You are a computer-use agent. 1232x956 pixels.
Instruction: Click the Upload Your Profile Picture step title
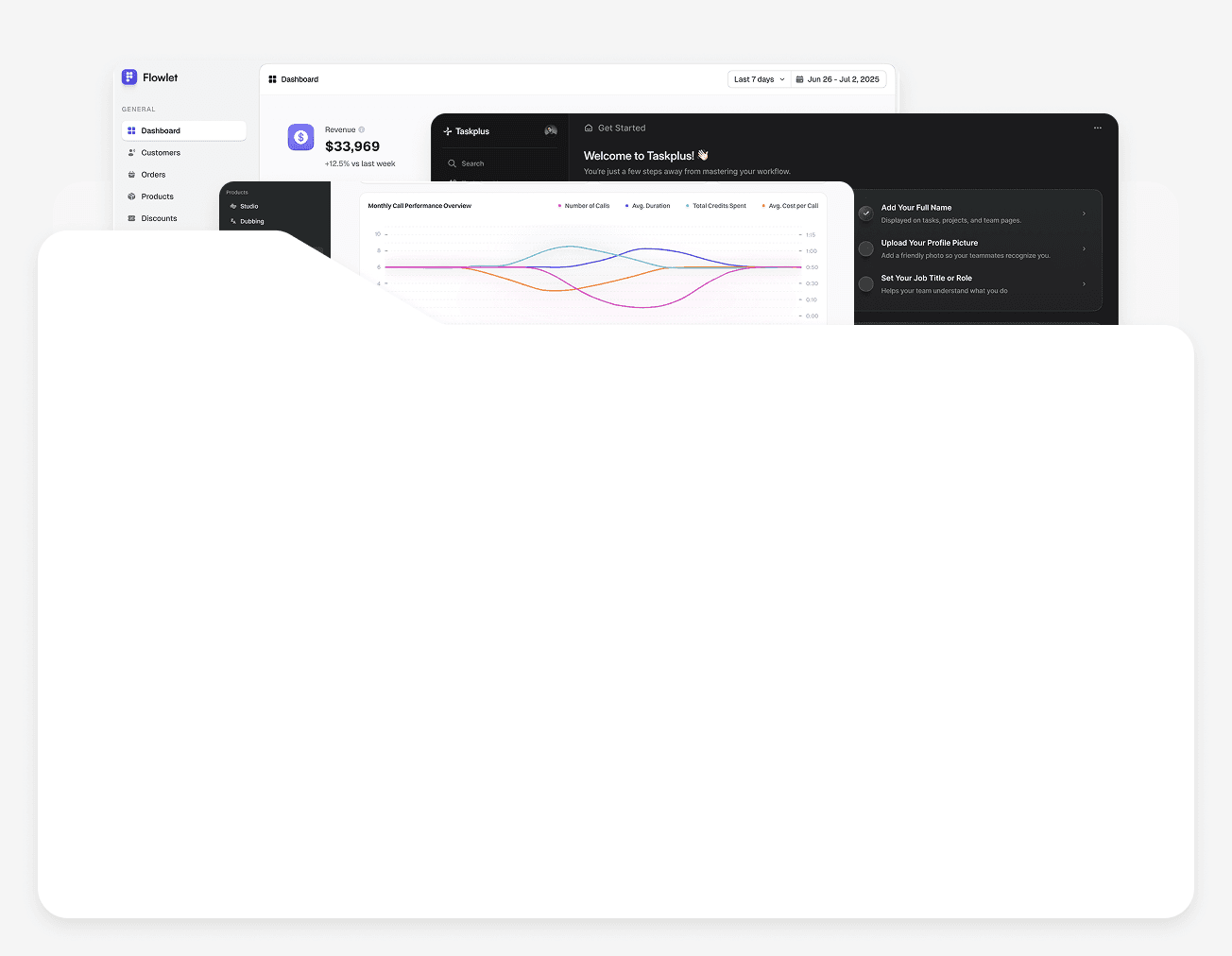(930, 243)
